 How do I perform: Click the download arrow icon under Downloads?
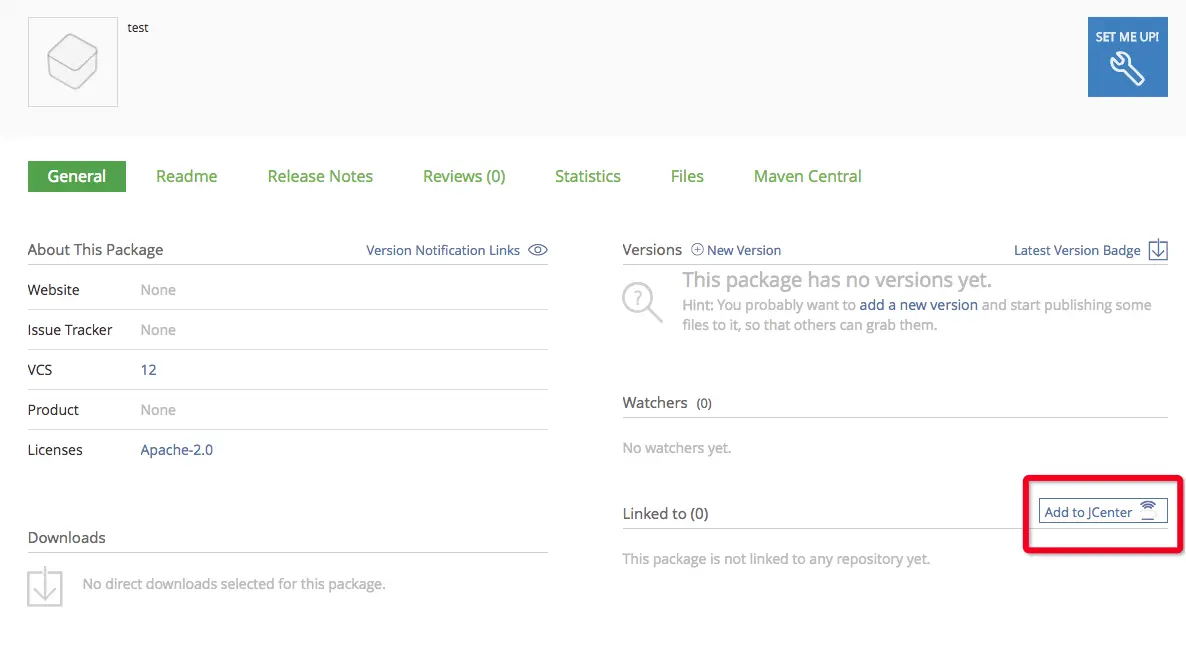point(44,584)
